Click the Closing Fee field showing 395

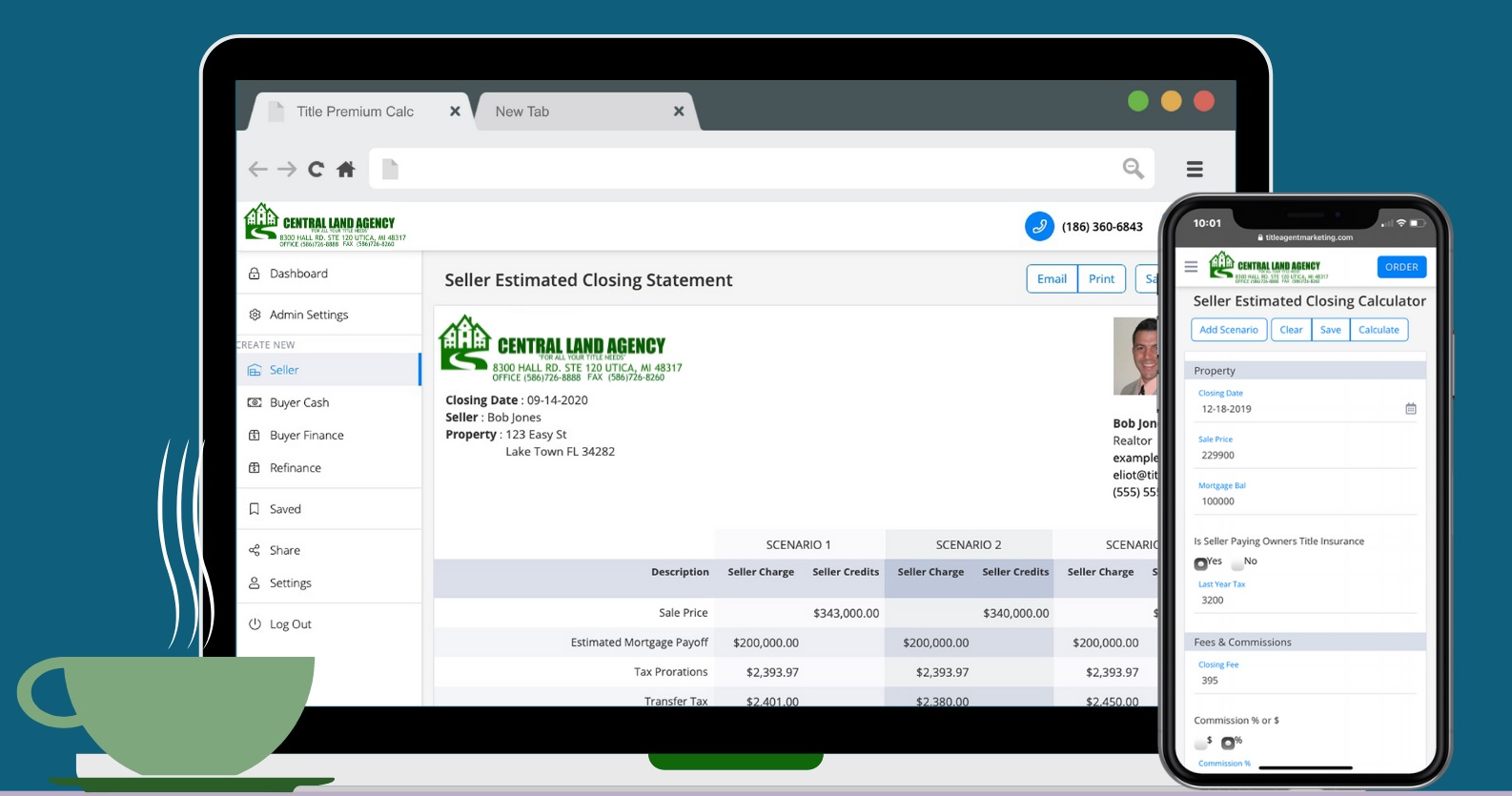click(x=1307, y=681)
